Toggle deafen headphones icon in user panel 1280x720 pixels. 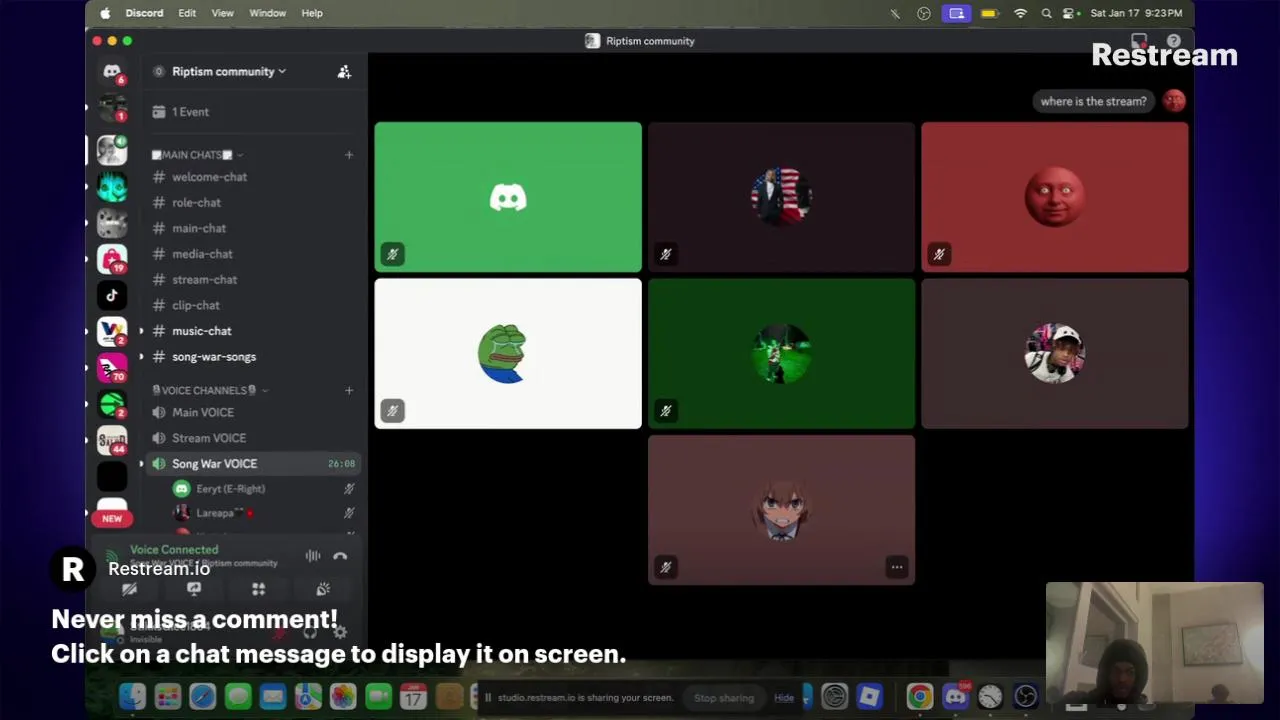[x=310, y=632]
